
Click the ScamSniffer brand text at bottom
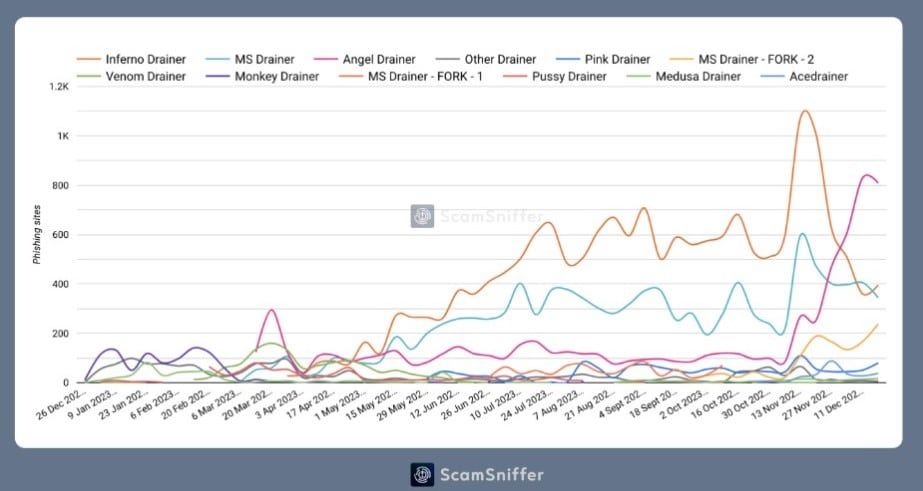492,475
